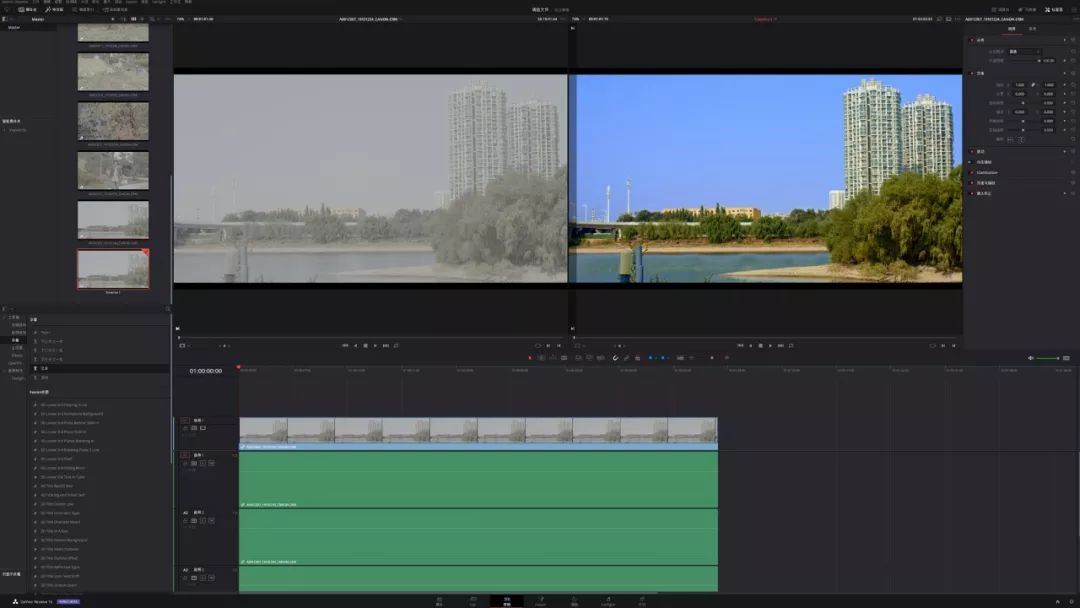The height and width of the screenshot is (608, 1080).
Task: Click the Flip vertical icon in Inspector
Action: pos(1021,139)
